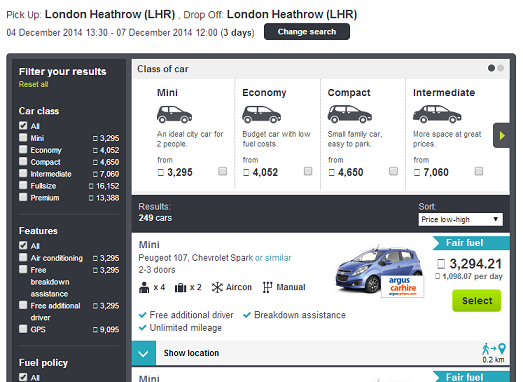The image size is (523, 382).
Task: Click the Intermediate class car icon
Action: tap(437, 114)
